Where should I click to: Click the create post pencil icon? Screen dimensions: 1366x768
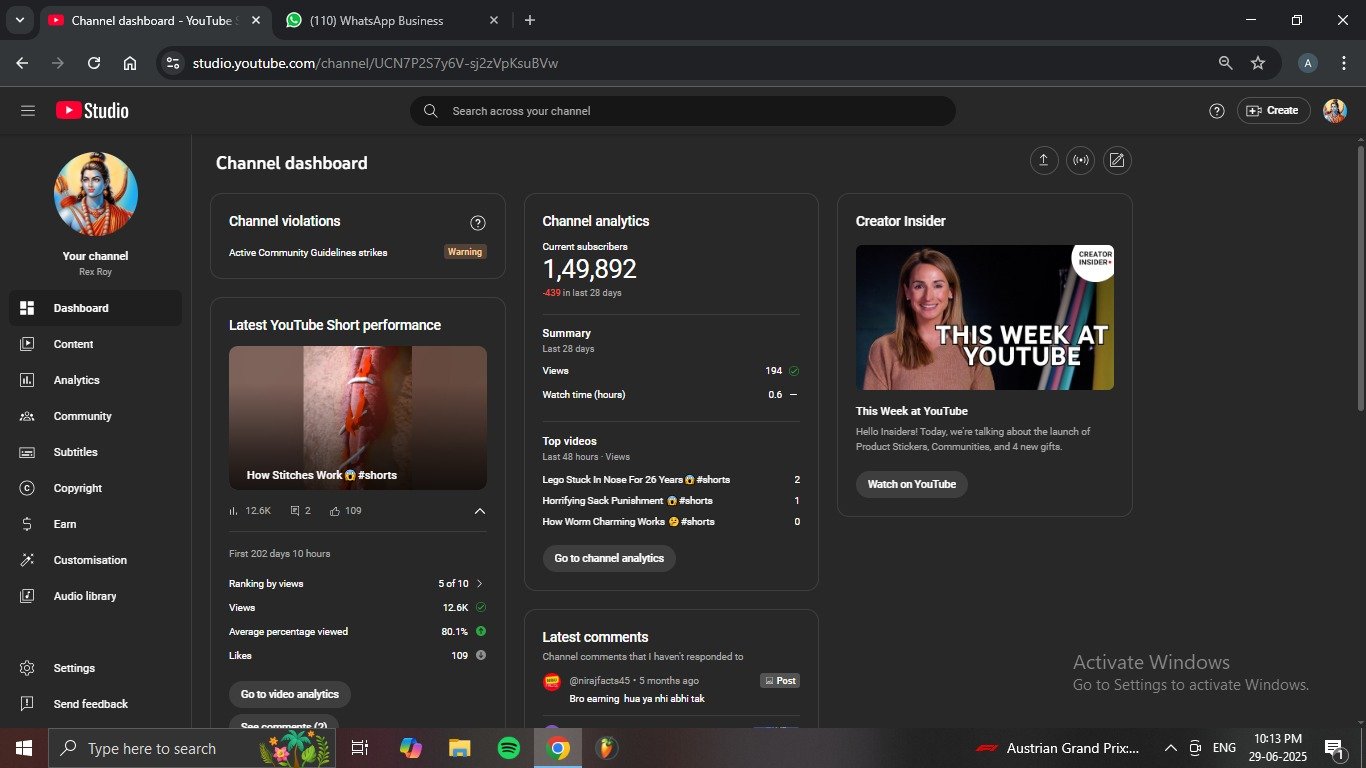tap(1117, 161)
